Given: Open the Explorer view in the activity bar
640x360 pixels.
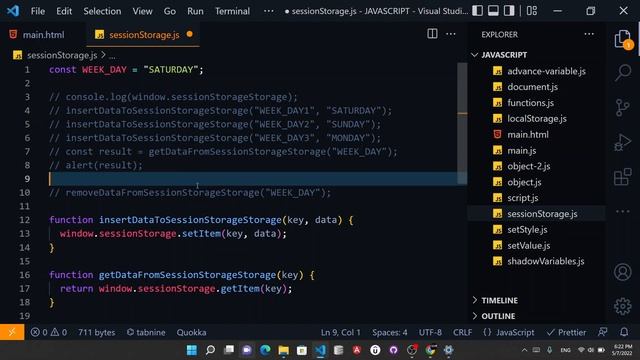Looking at the screenshot, I should coord(622,39).
